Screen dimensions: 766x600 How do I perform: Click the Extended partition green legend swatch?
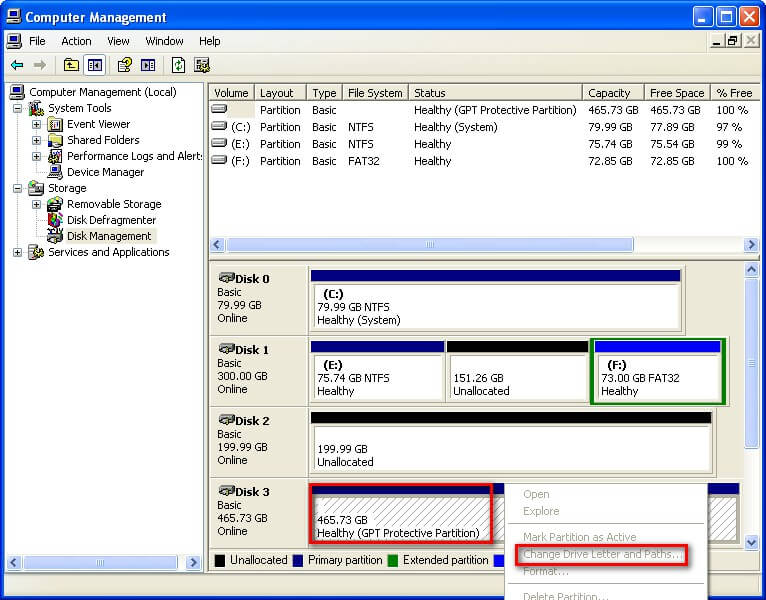click(x=393, y=560)
